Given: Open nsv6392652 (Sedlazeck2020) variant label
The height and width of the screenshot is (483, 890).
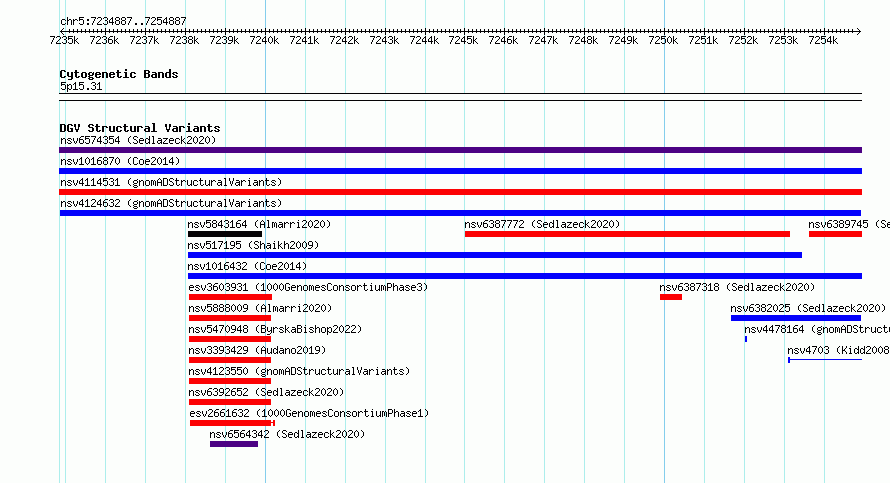Looking at the screenshot, I should pos(266,392).
